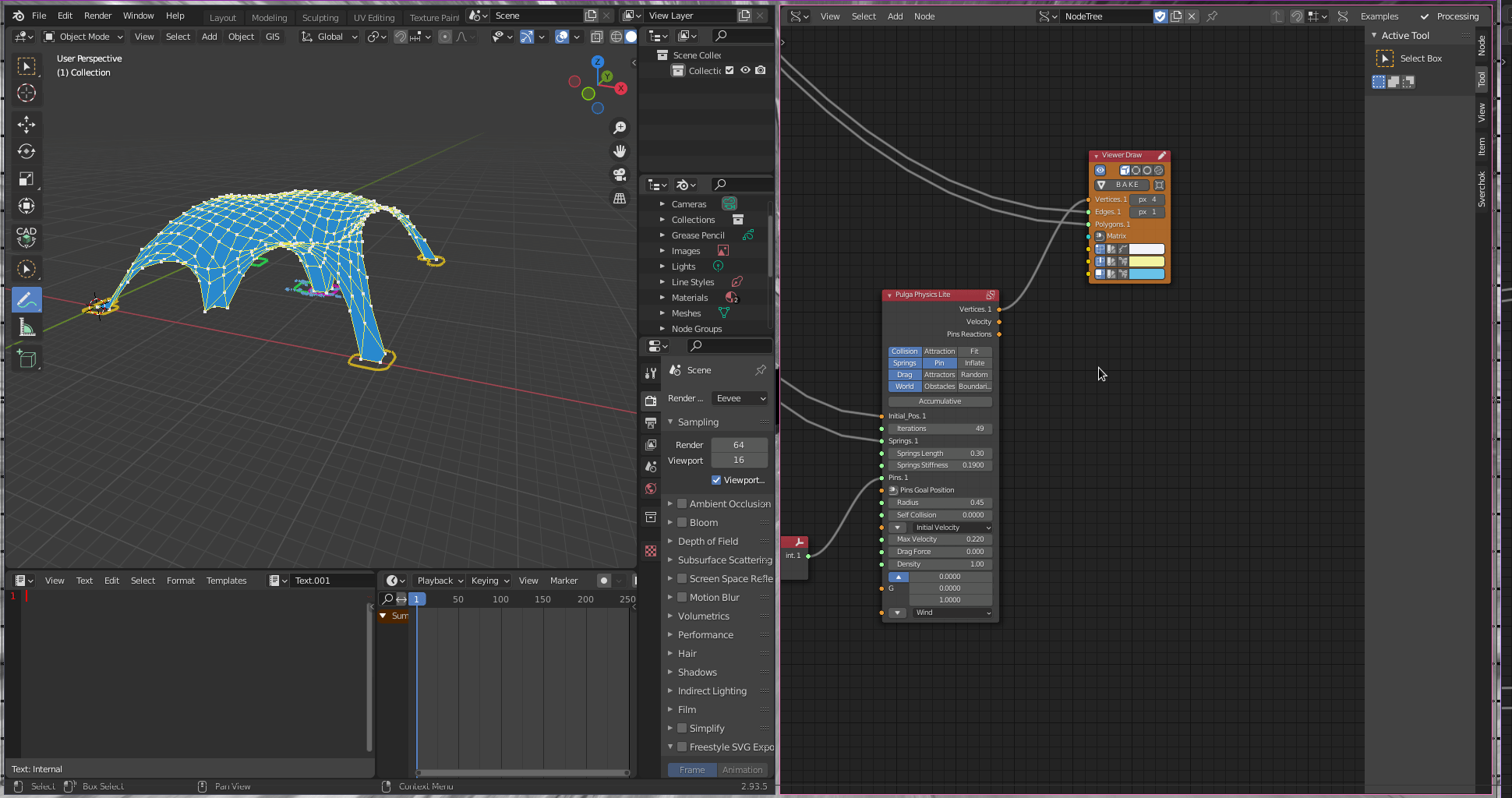Enable Ambient Occlusion checkbox
Viewport: 1512px width, 798px height.
[x=682, y=504]
